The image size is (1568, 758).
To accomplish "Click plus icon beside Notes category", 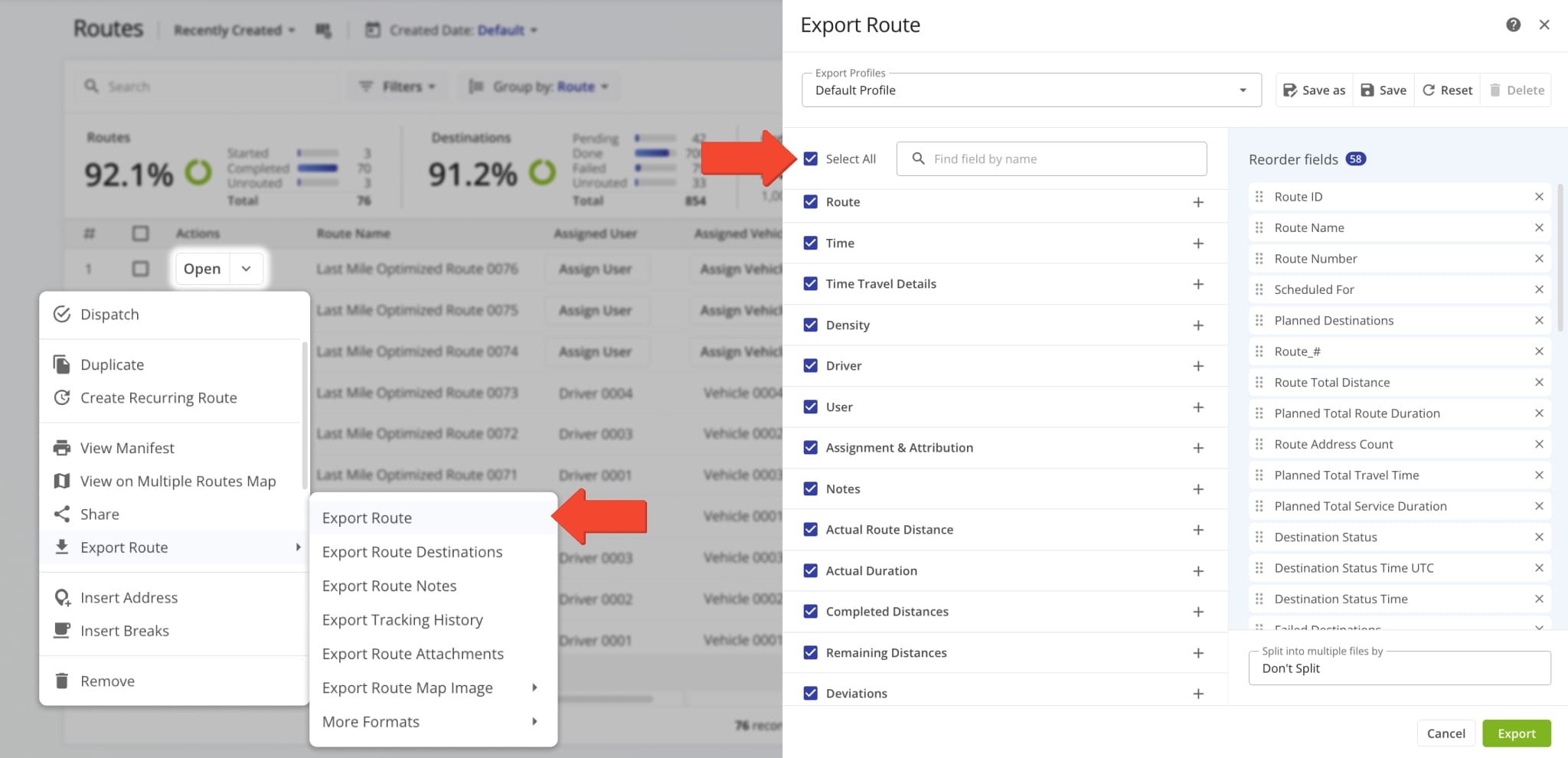I will click(x=1198, y=489).
